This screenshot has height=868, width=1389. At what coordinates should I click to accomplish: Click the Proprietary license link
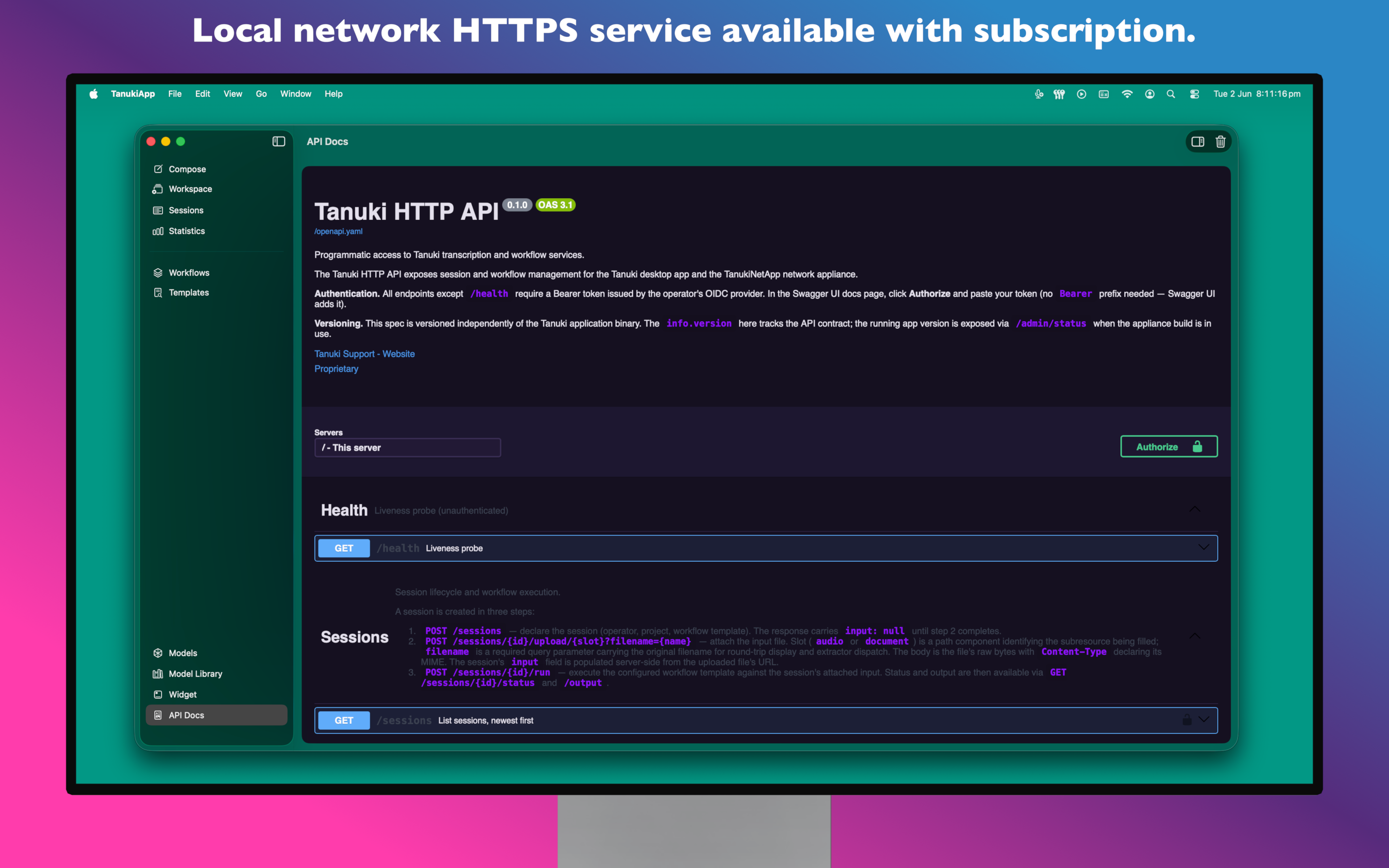tap(336, 368)
